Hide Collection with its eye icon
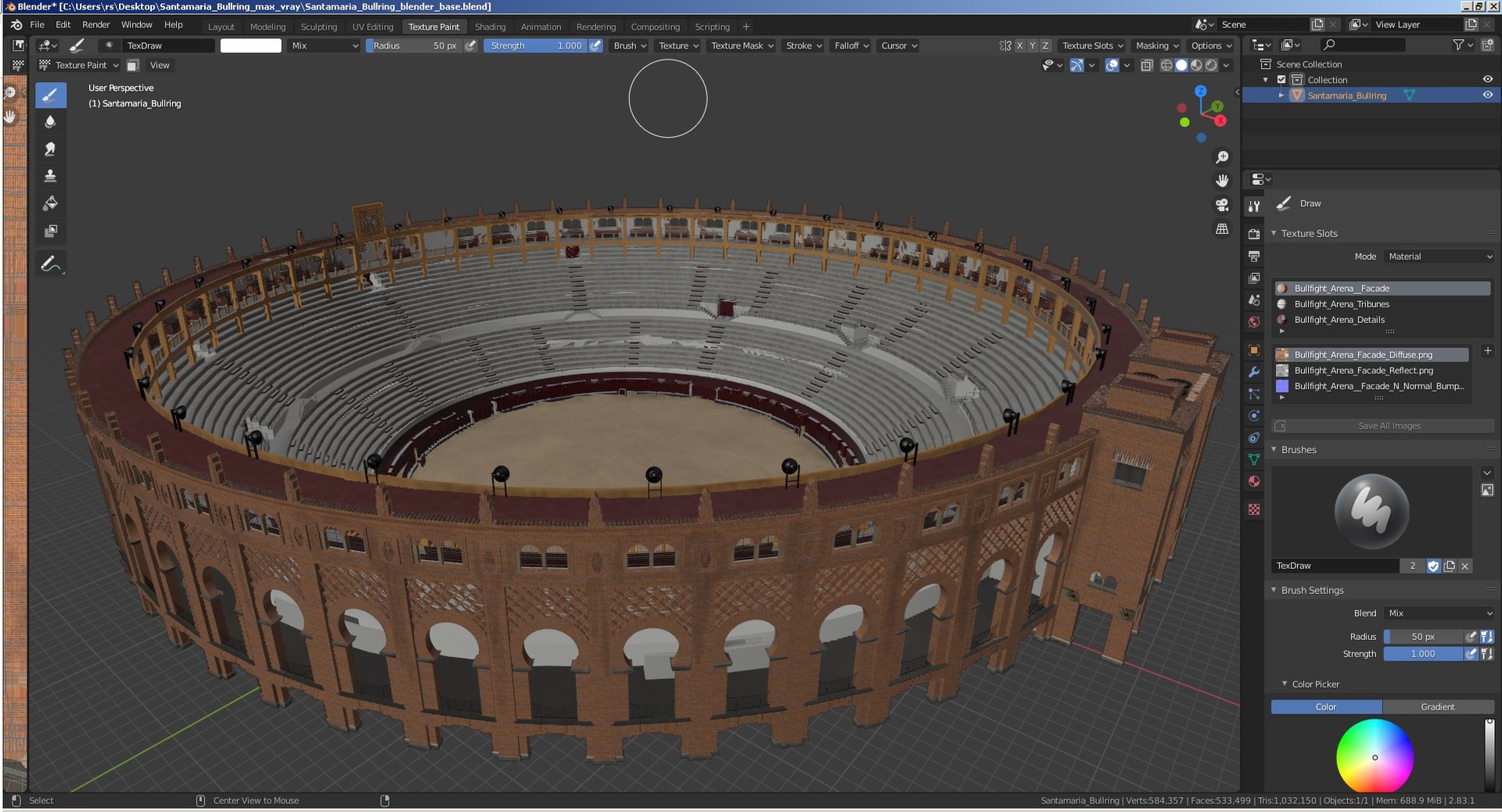 (1487, 80)
